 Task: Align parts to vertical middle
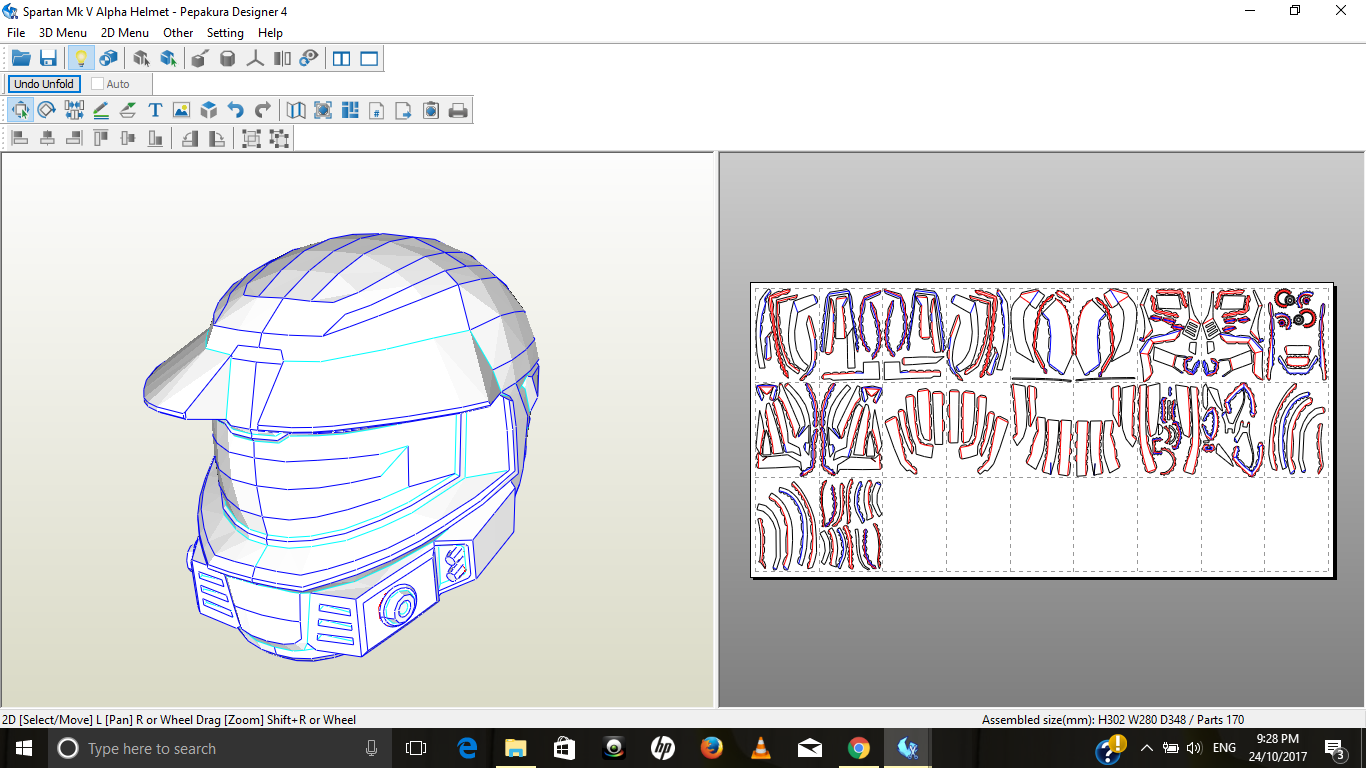coord(128,138)
